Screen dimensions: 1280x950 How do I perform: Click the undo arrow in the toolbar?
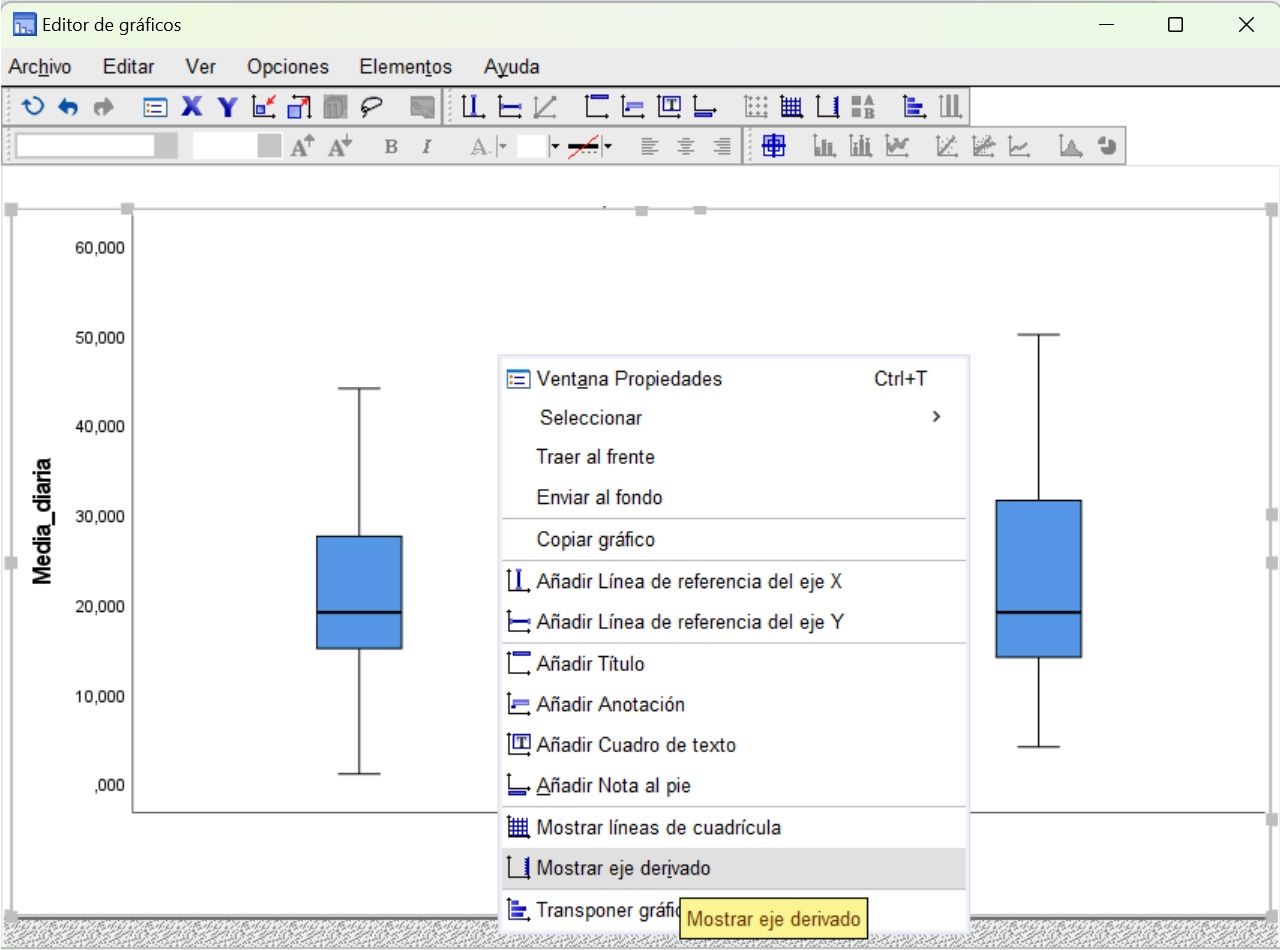coord(68,107)
